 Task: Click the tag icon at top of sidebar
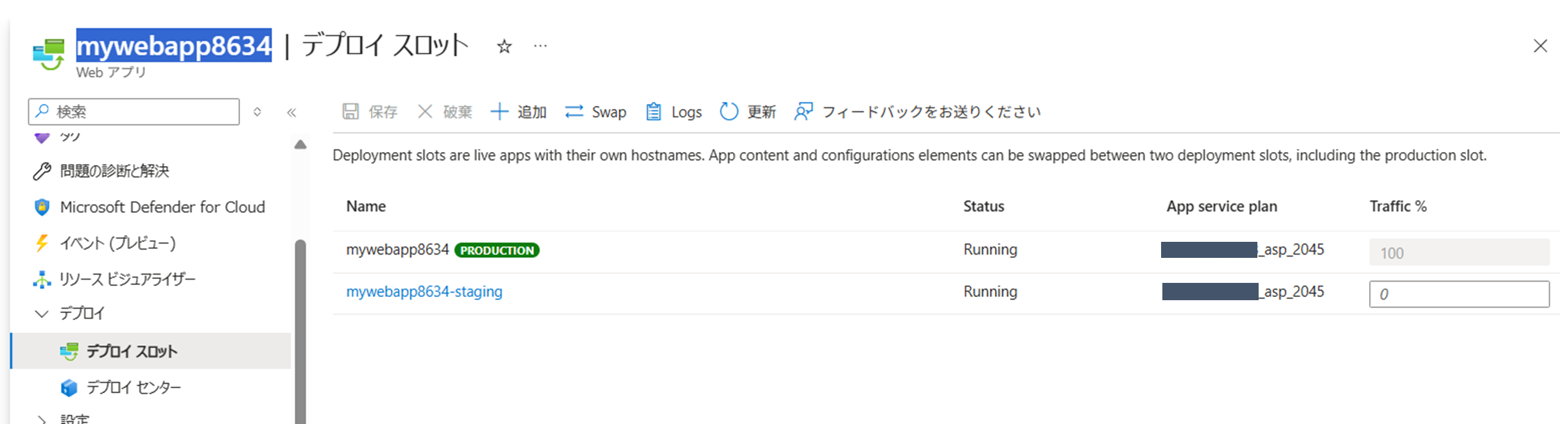pyautogui.click(x=42, y=137)
